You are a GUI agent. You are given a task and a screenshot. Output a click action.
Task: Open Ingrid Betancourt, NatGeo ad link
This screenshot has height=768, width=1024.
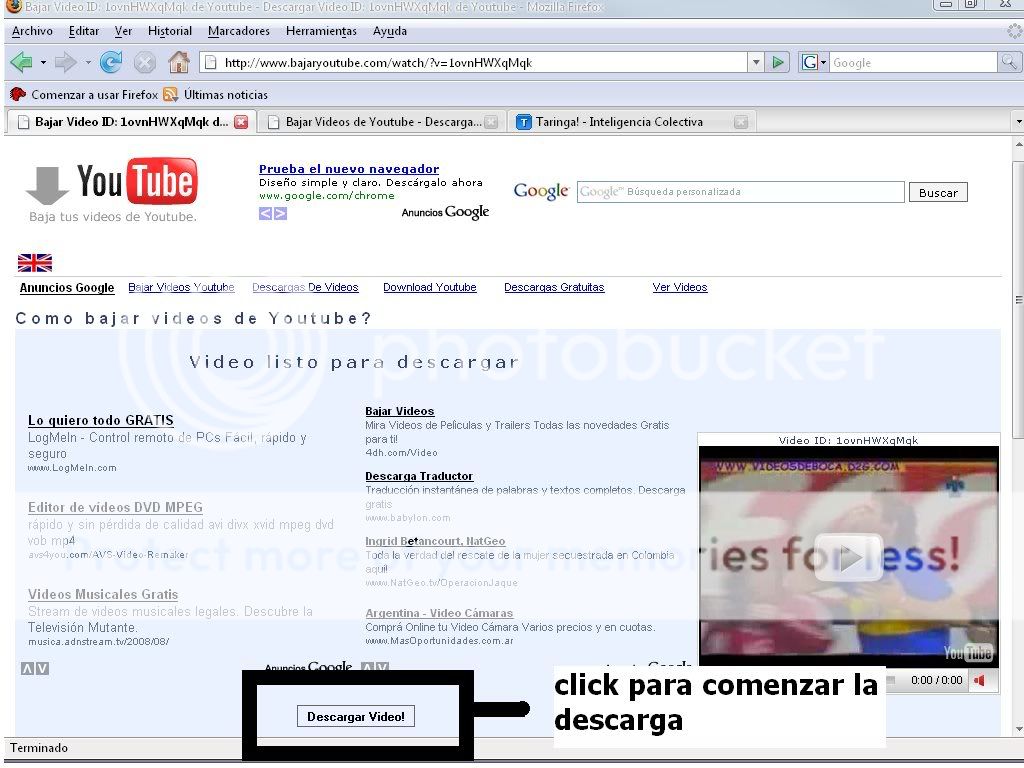435,541
